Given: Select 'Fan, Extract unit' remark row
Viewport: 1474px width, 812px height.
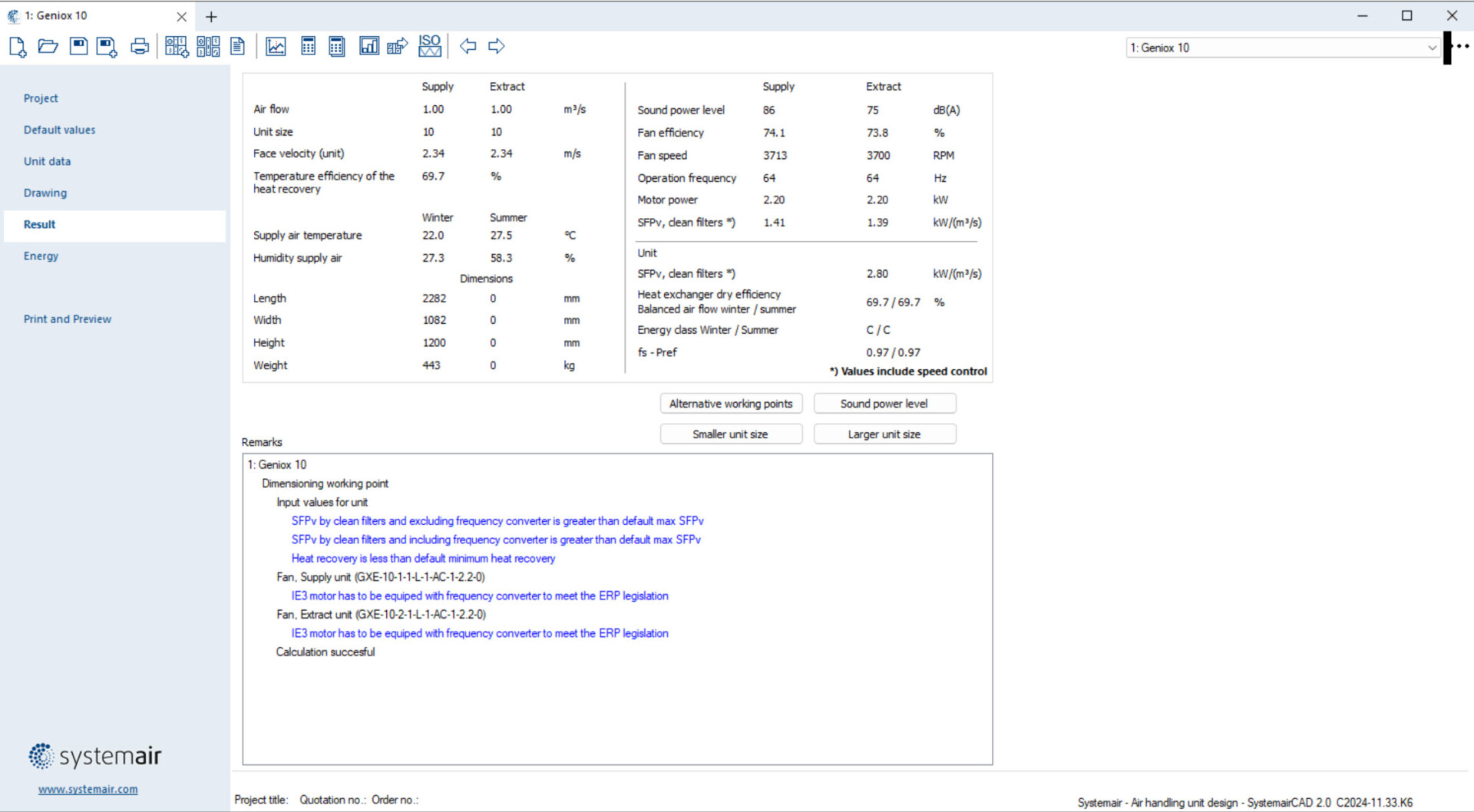Looking at the screenshot, I should 381,615.
